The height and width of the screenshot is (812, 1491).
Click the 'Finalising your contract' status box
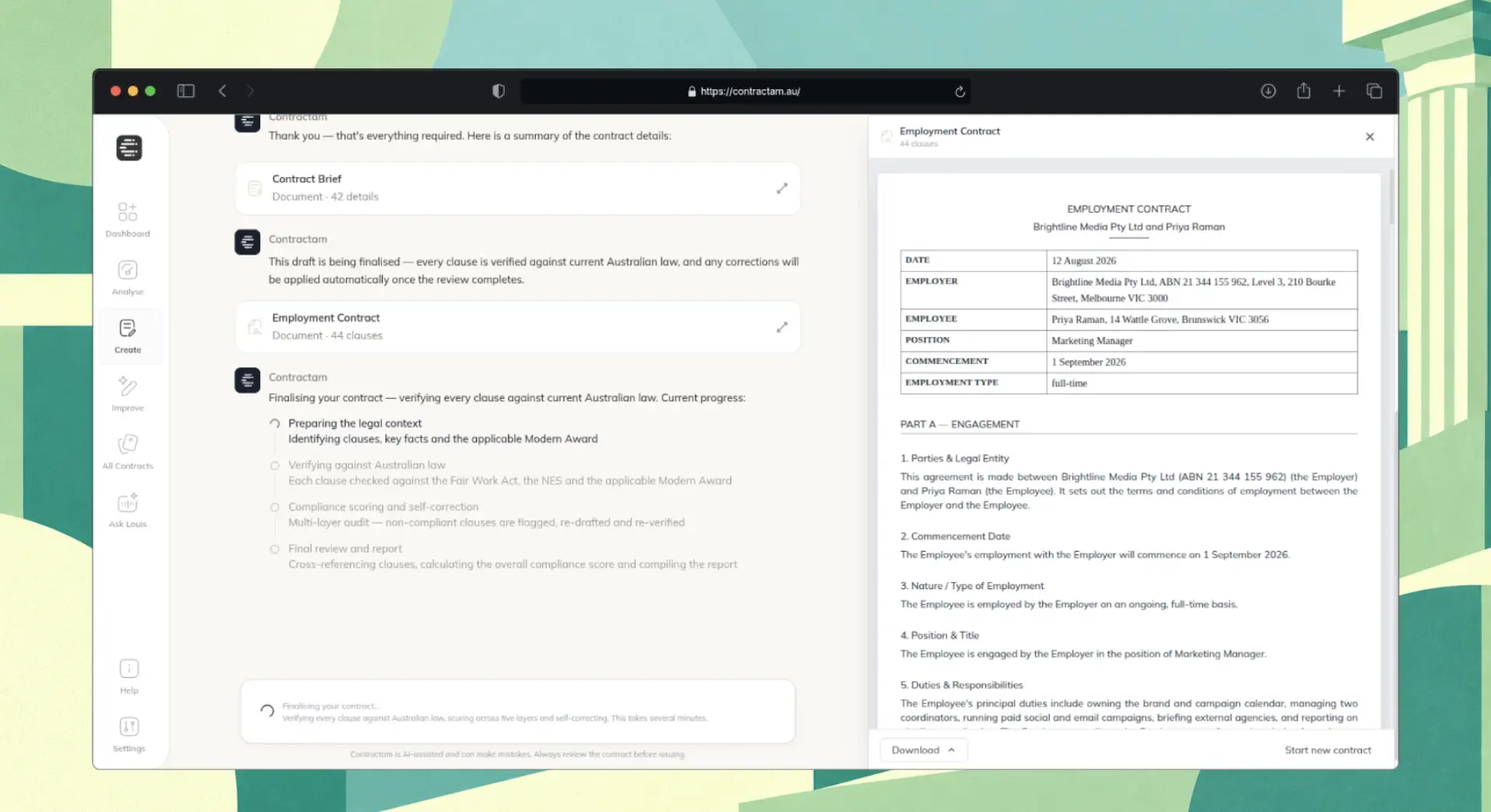coord(518,712)
